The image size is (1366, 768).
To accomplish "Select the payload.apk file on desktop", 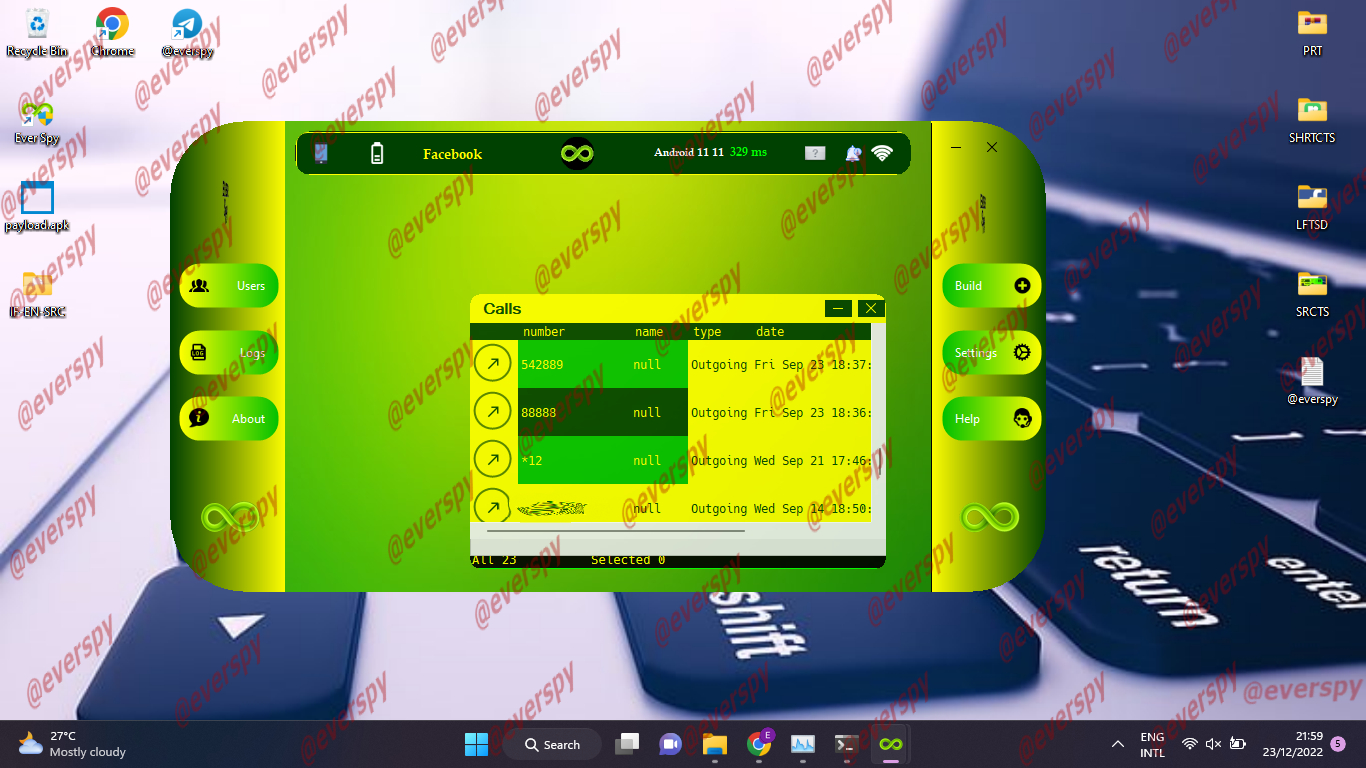I will click(37, 207).
